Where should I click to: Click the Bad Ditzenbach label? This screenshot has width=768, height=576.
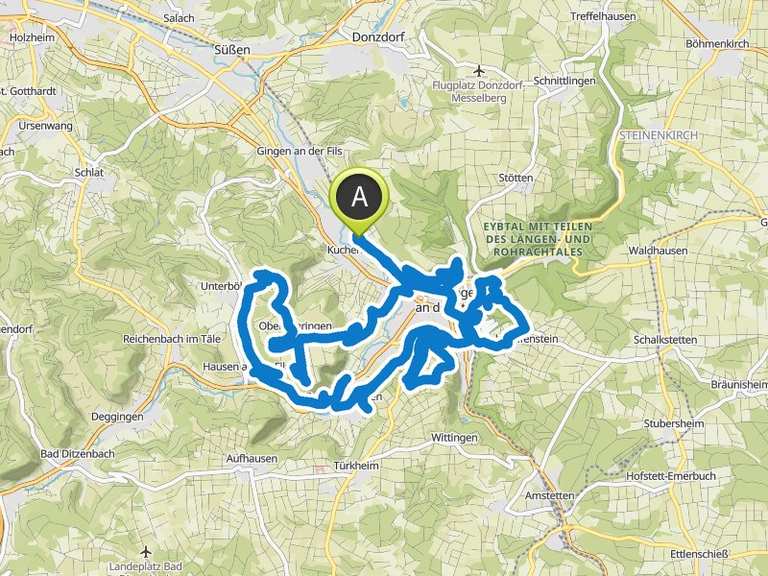point(77,454)
